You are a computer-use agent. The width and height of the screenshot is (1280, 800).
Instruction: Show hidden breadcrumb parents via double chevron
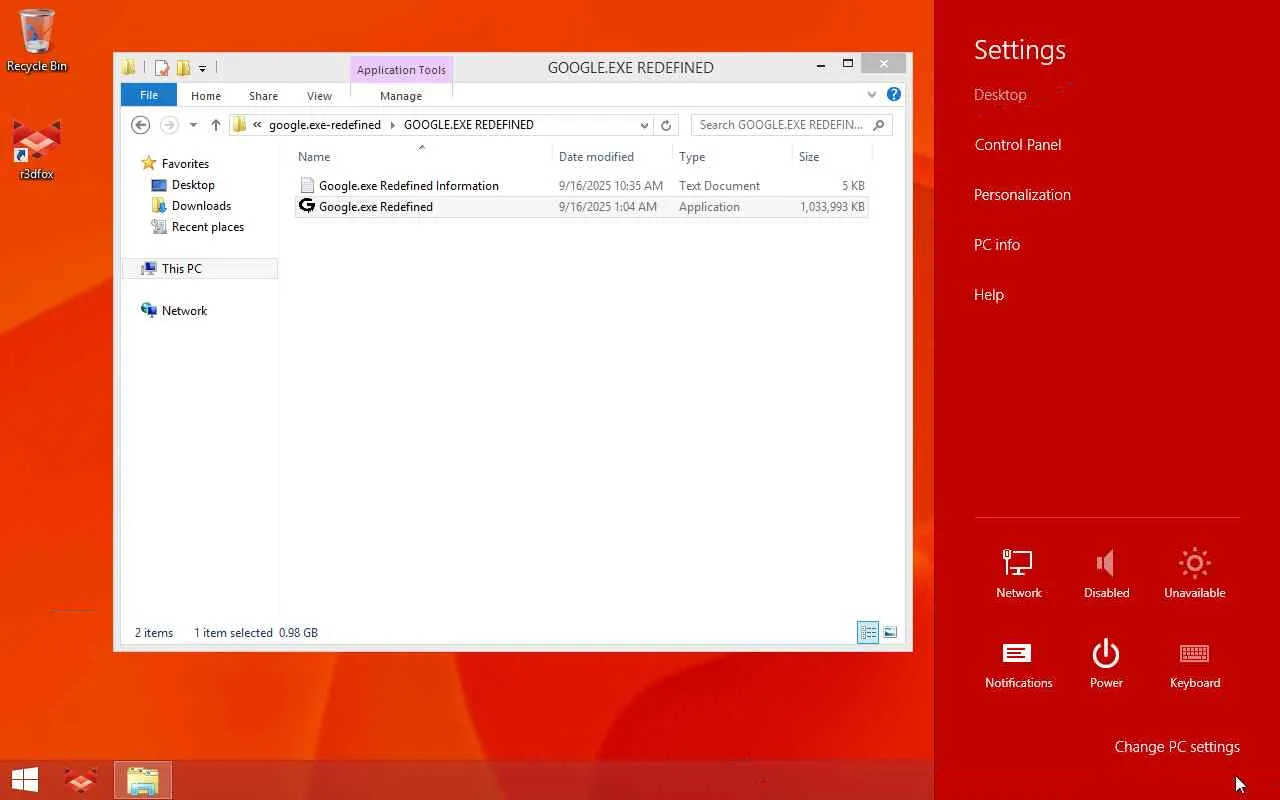[x=257, y=125]
